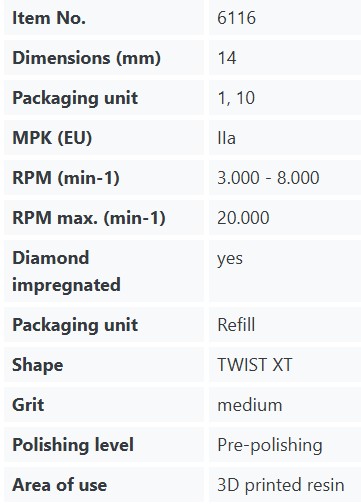Select the 6116 item number value
The height and width of the screenshot is (504, 361).
pos(236,18)
